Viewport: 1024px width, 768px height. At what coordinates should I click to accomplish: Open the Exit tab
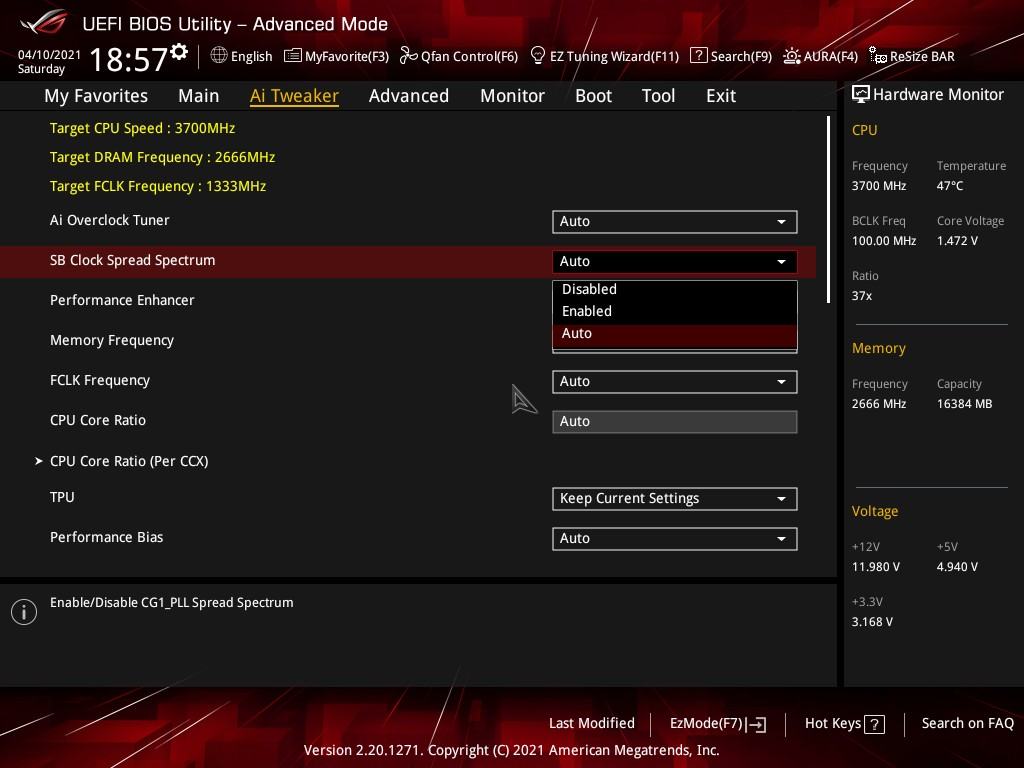[x=721, y=96]
